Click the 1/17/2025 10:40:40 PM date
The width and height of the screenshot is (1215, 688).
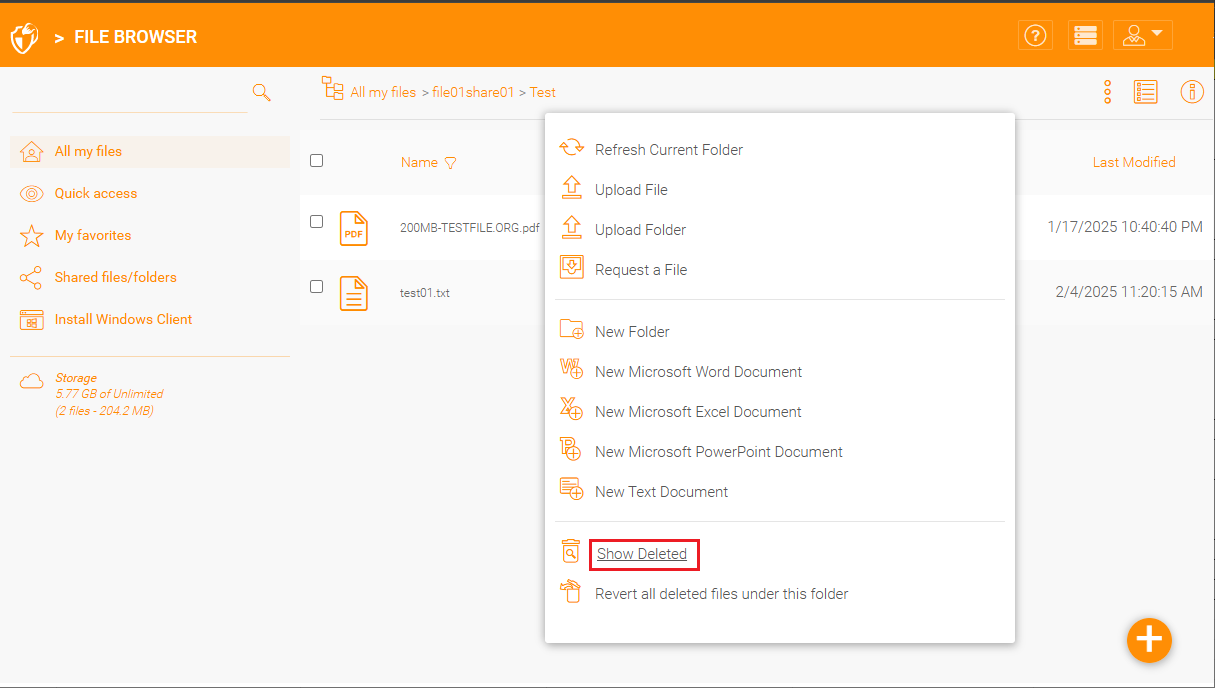point(1125,227)
